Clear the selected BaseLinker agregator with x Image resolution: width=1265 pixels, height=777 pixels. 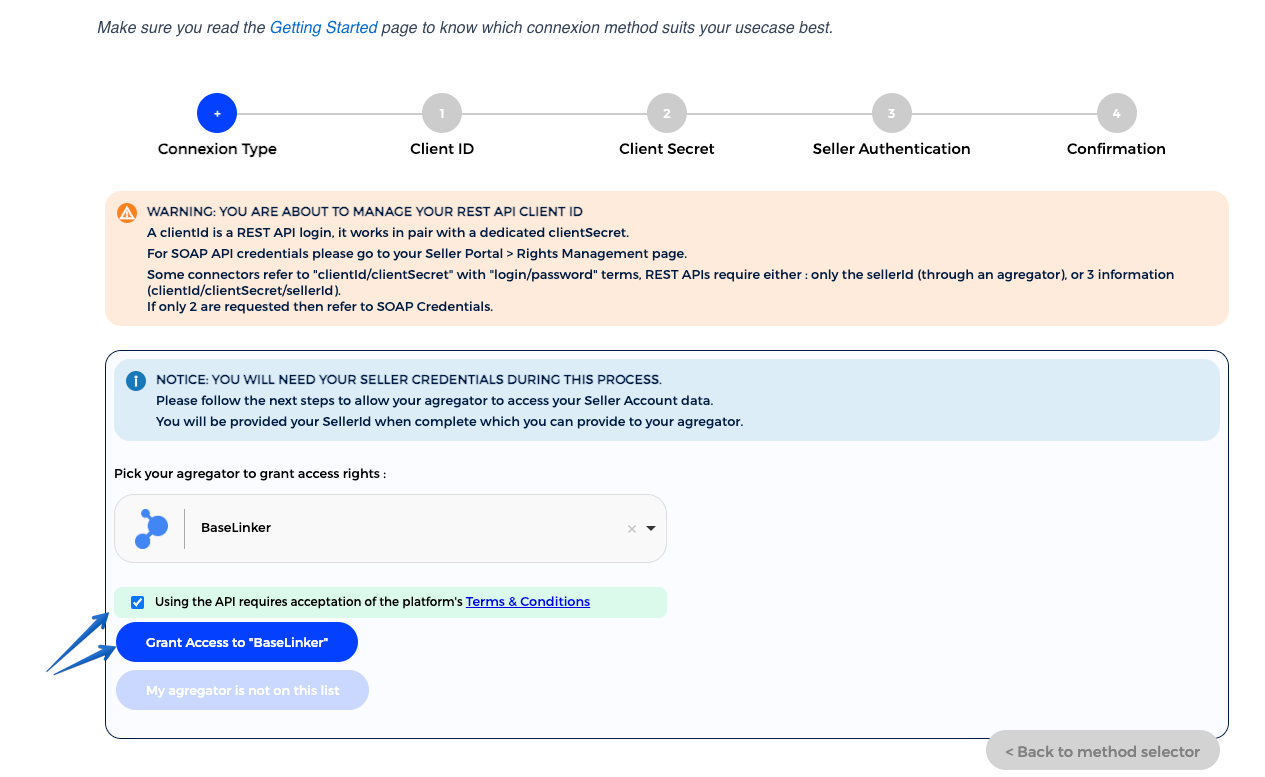click(631, 529)
